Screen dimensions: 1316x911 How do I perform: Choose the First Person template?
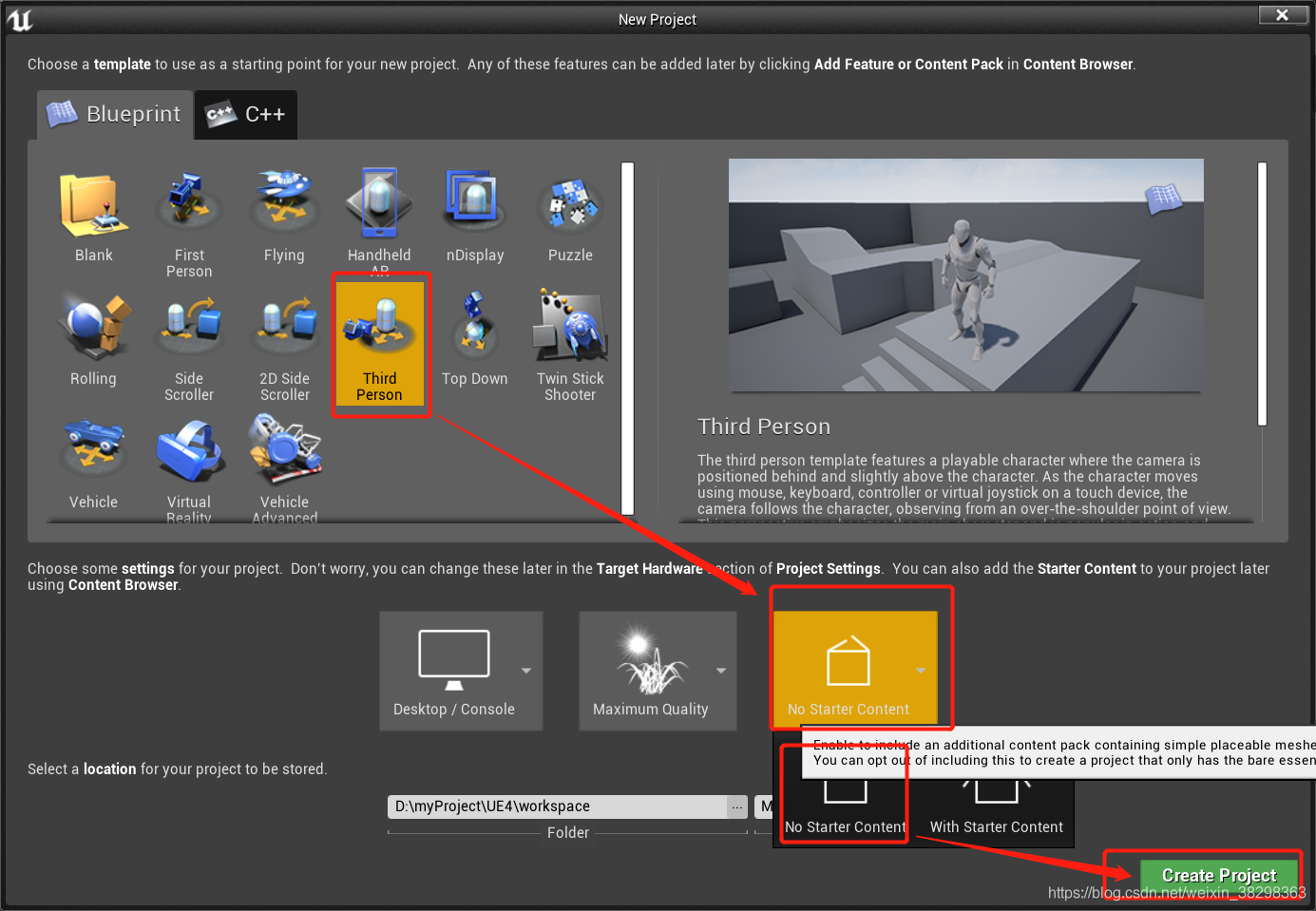(x=189, y=223)
